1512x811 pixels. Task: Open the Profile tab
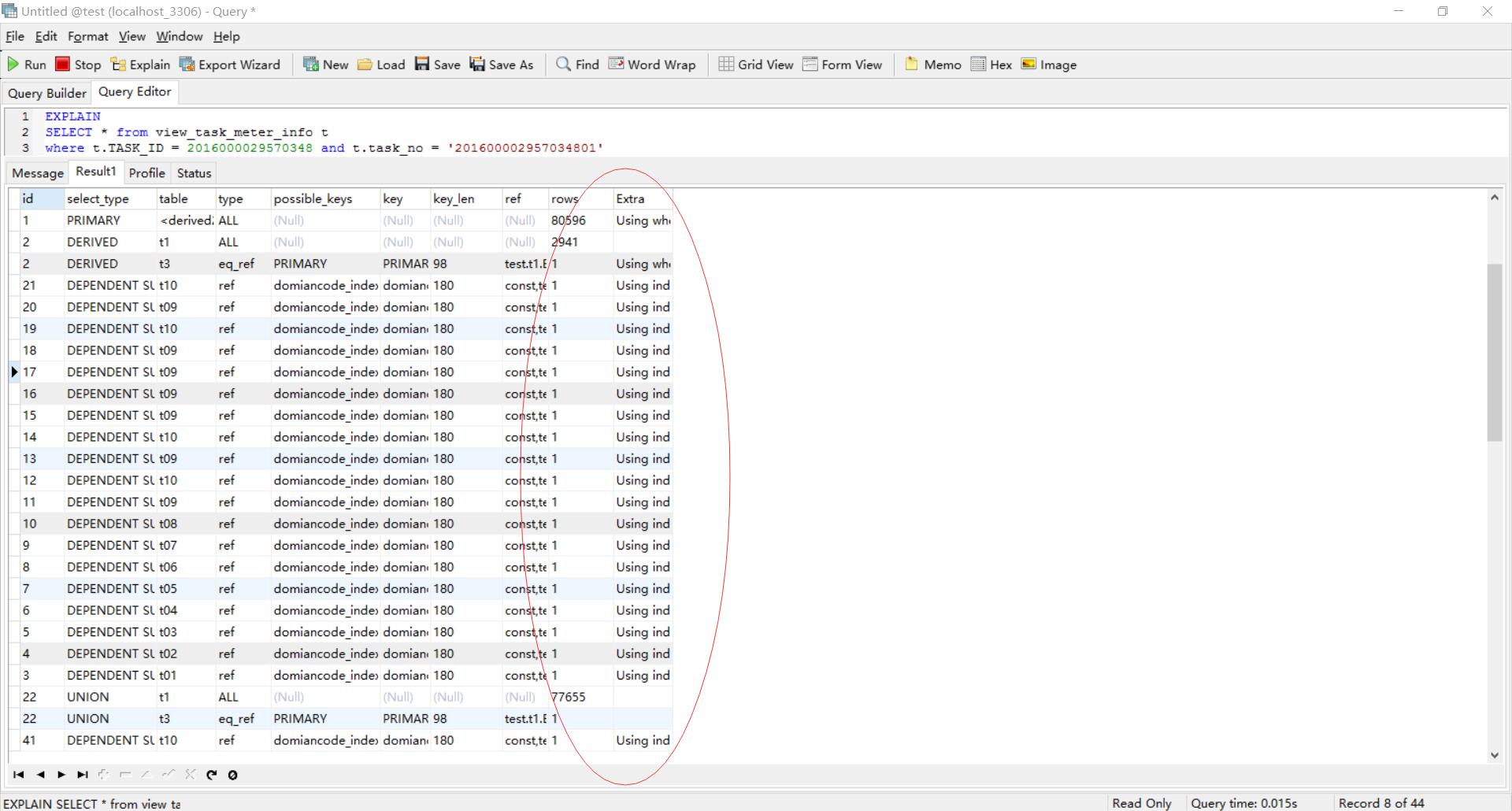point(146,173)
